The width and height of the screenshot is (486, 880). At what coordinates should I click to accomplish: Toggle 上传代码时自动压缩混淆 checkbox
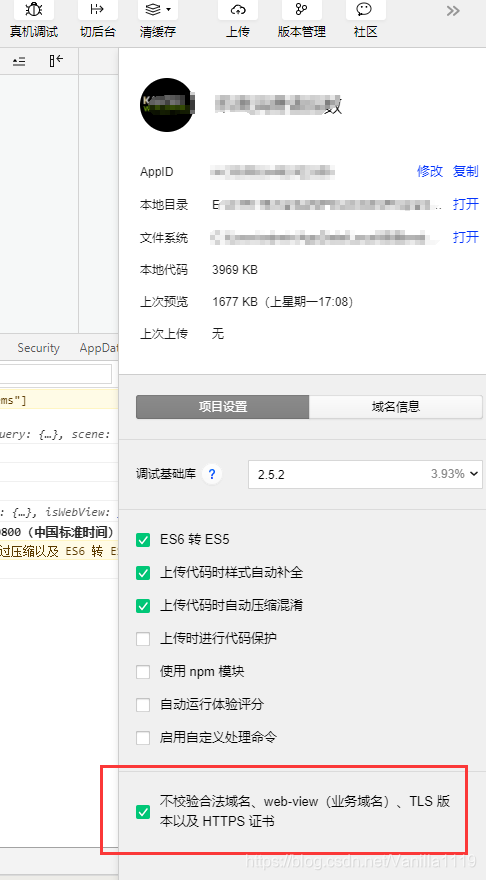click(143, 606)
